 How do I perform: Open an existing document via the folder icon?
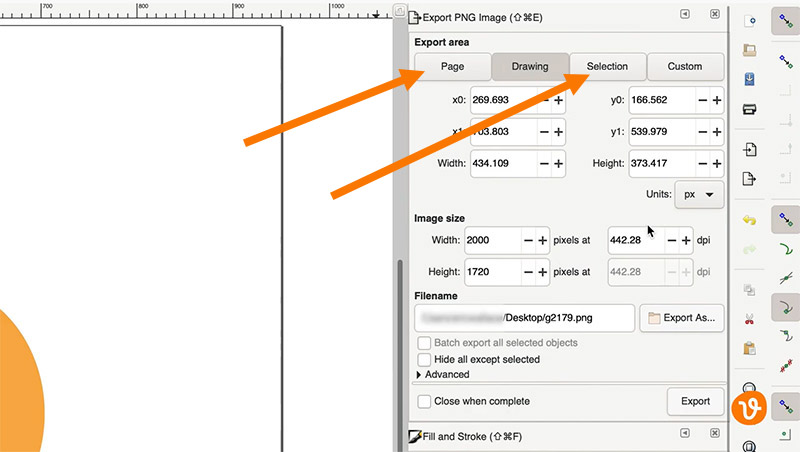tap(749, 50)
